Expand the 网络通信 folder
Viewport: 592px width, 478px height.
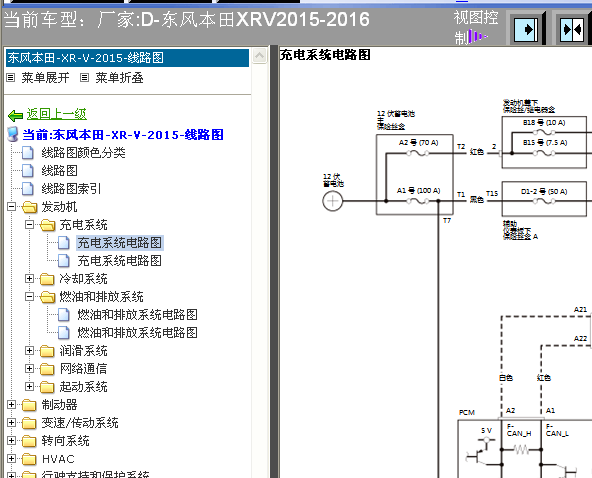[x=29, y=369]
